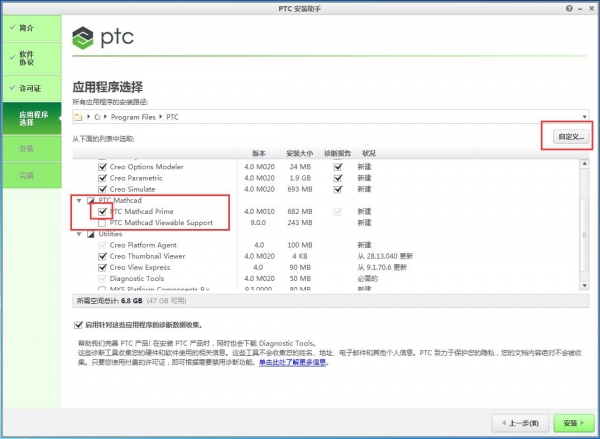Image resolution: width=600 pixels, height=439 pixels.
Task: Toggle diagnostic report for Creo Simulate
Action: tap(338, 189)
